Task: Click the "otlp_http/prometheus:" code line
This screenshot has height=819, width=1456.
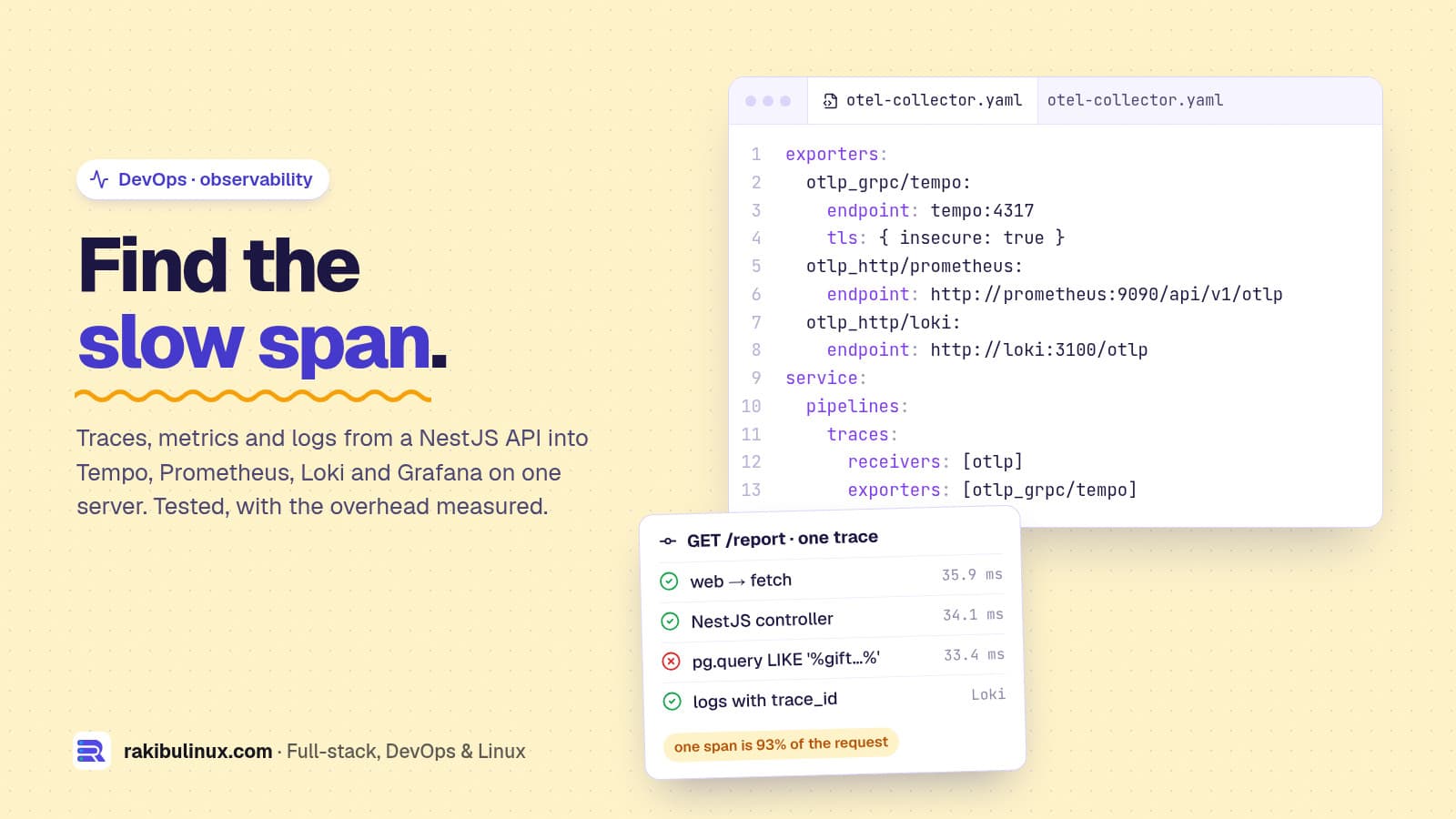Action: pyautogui.click(x=914, y=267)
